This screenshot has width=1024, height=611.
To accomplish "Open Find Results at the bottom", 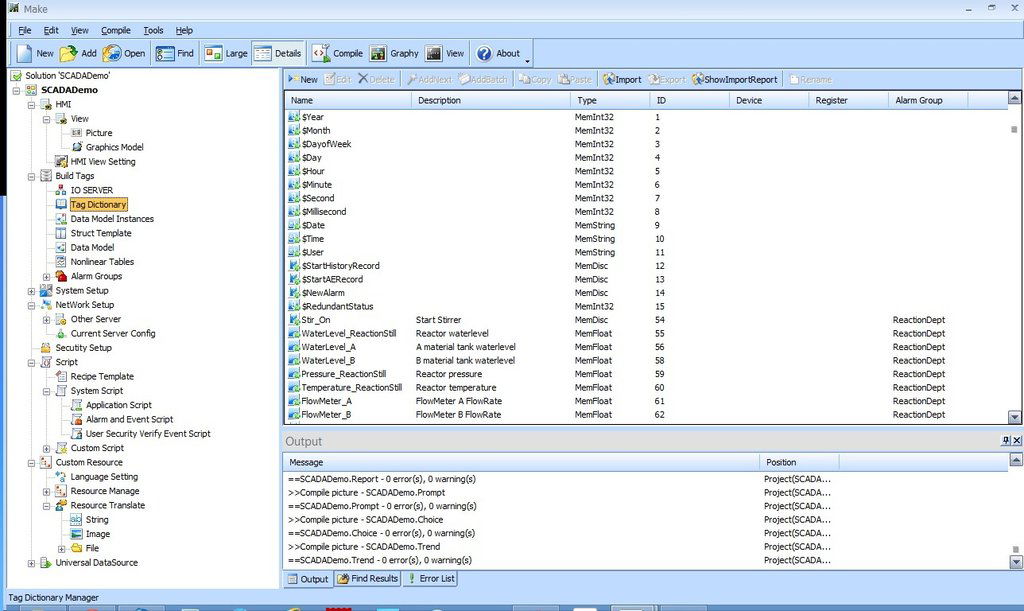I will 367,578.
